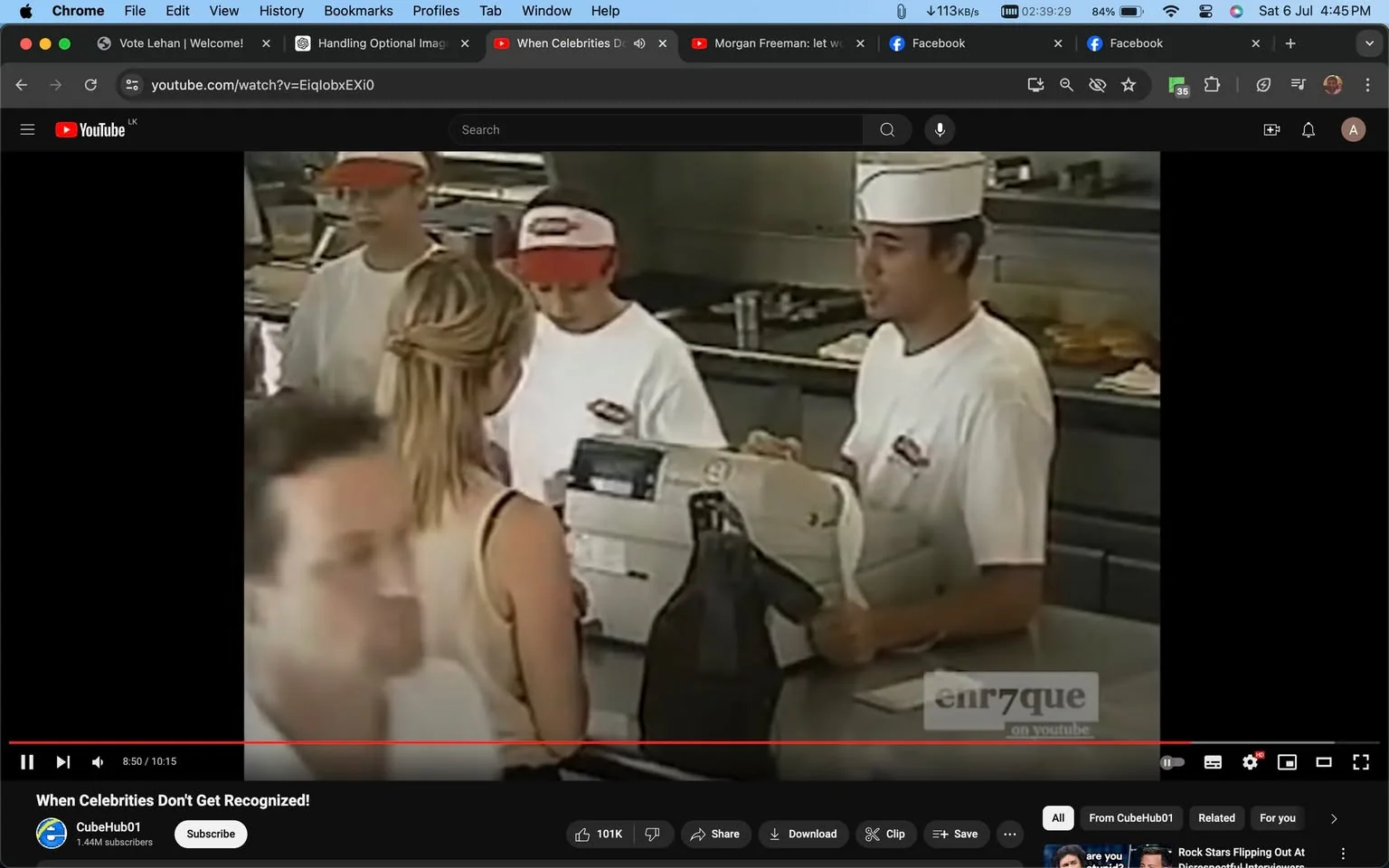View site information icon in address bar
The image size is (1389, 868).
click(132, 84)
